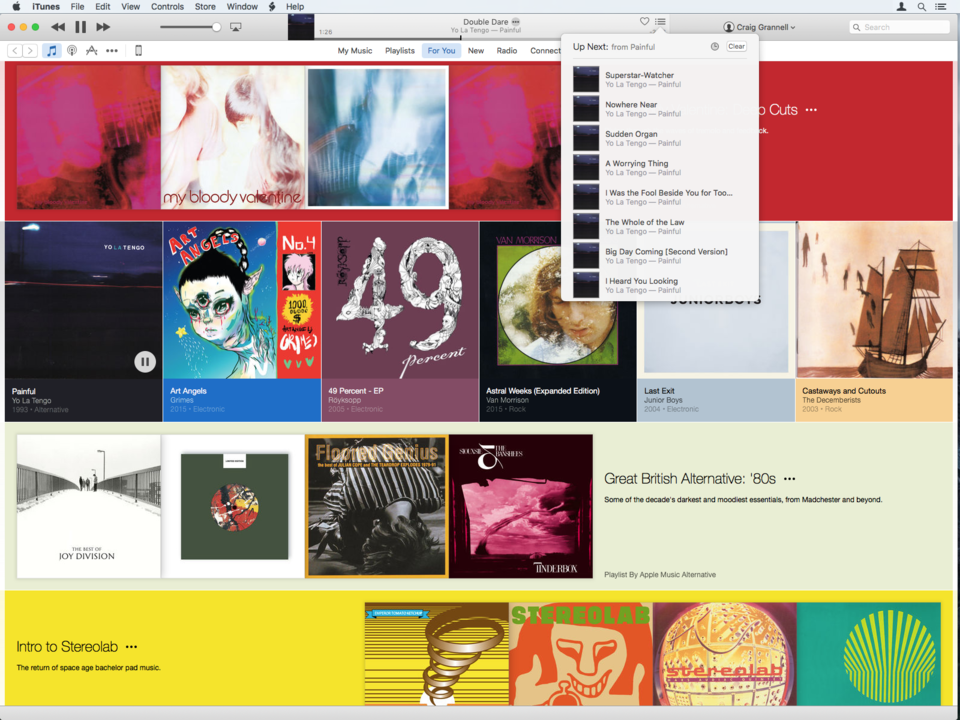Open options for Great British Alternative playlist
Viewport: 960px width, 720px height.
coord(790,479)
